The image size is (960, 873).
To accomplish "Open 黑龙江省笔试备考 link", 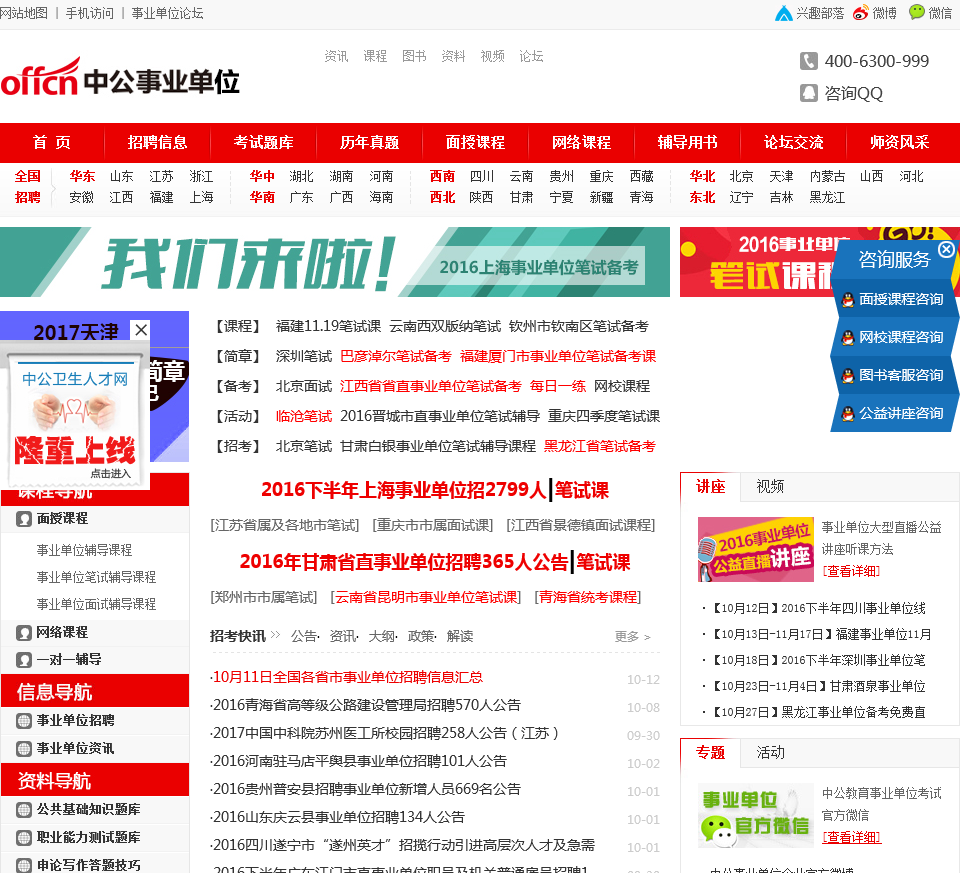I will (x=600, y=446).
